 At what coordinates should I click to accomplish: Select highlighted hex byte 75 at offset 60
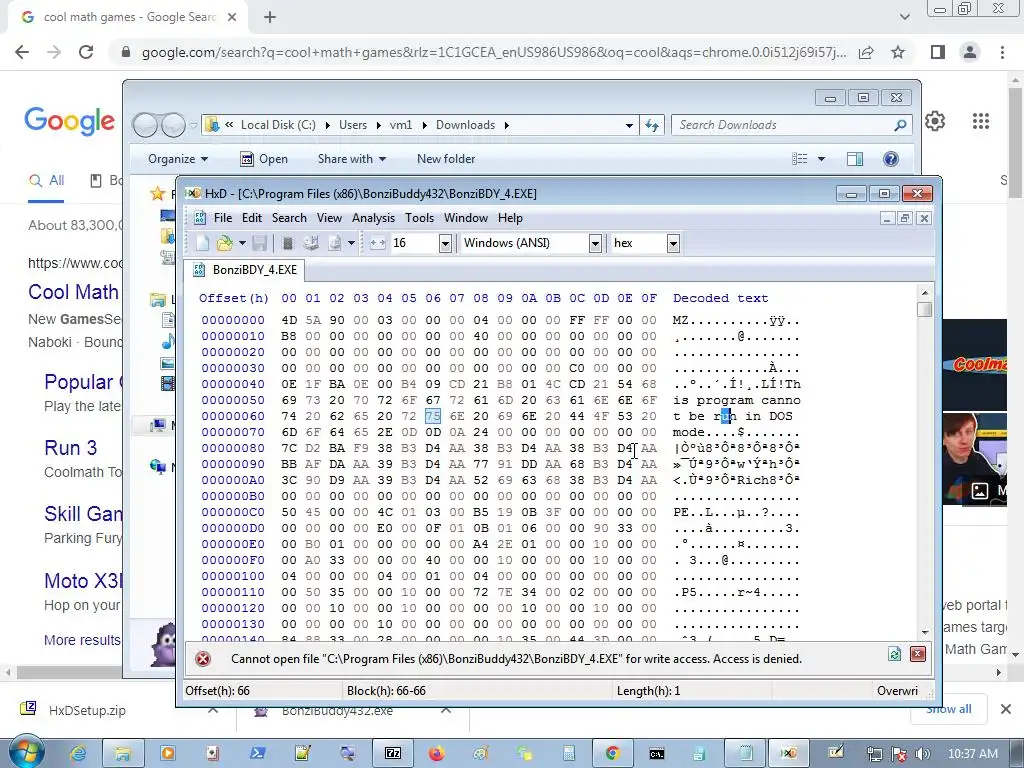coord(432,416)
